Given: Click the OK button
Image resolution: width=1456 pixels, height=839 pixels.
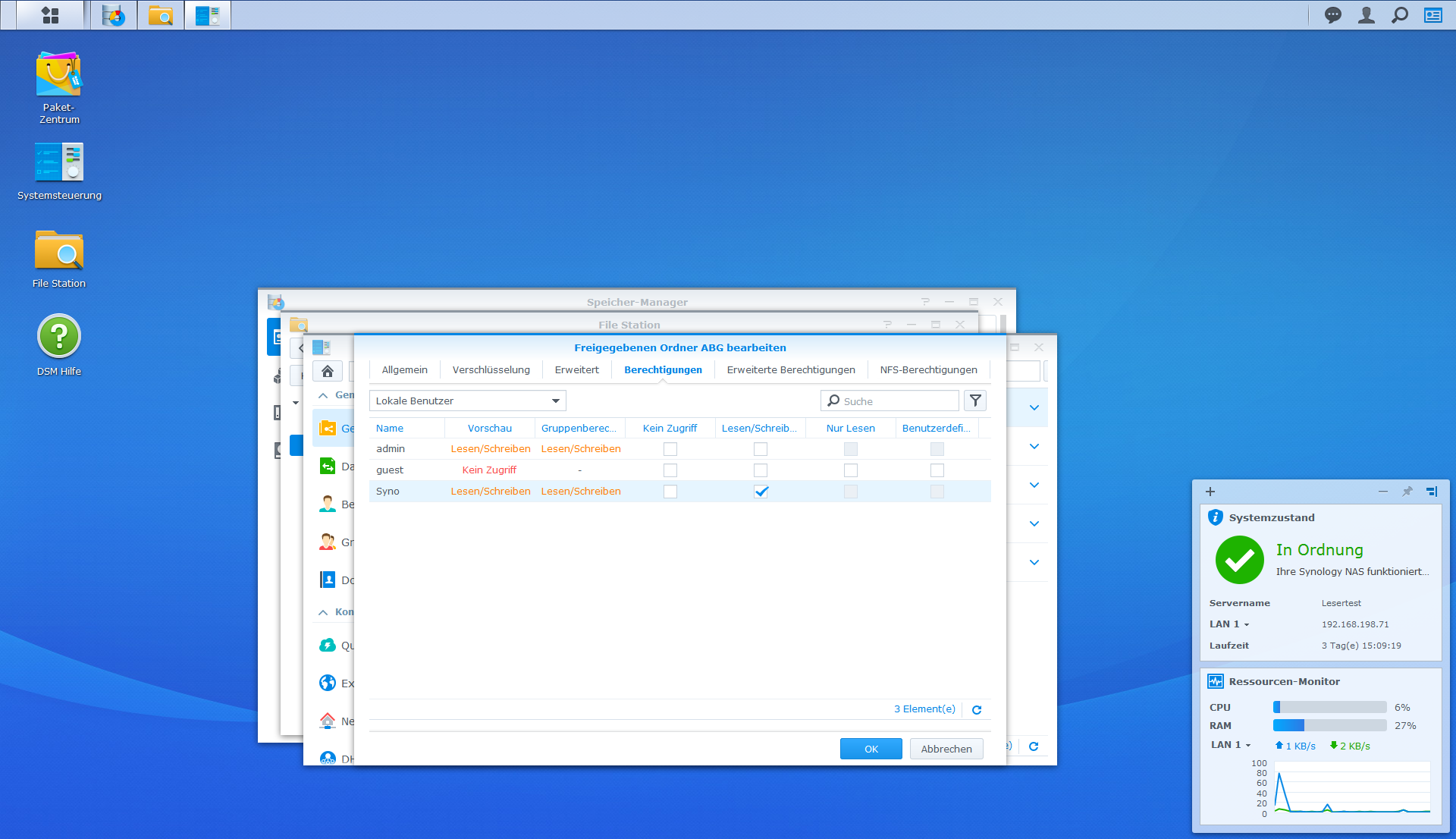Looking at the screenshot, I should point(871,749).
